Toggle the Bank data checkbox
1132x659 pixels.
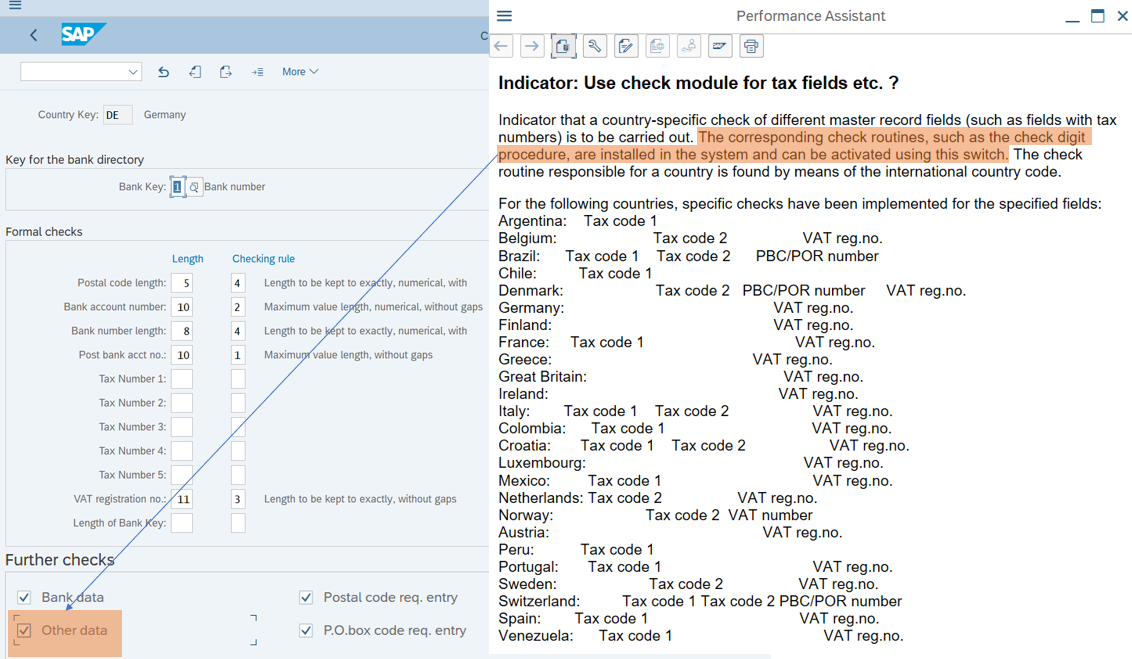point(24,598)
